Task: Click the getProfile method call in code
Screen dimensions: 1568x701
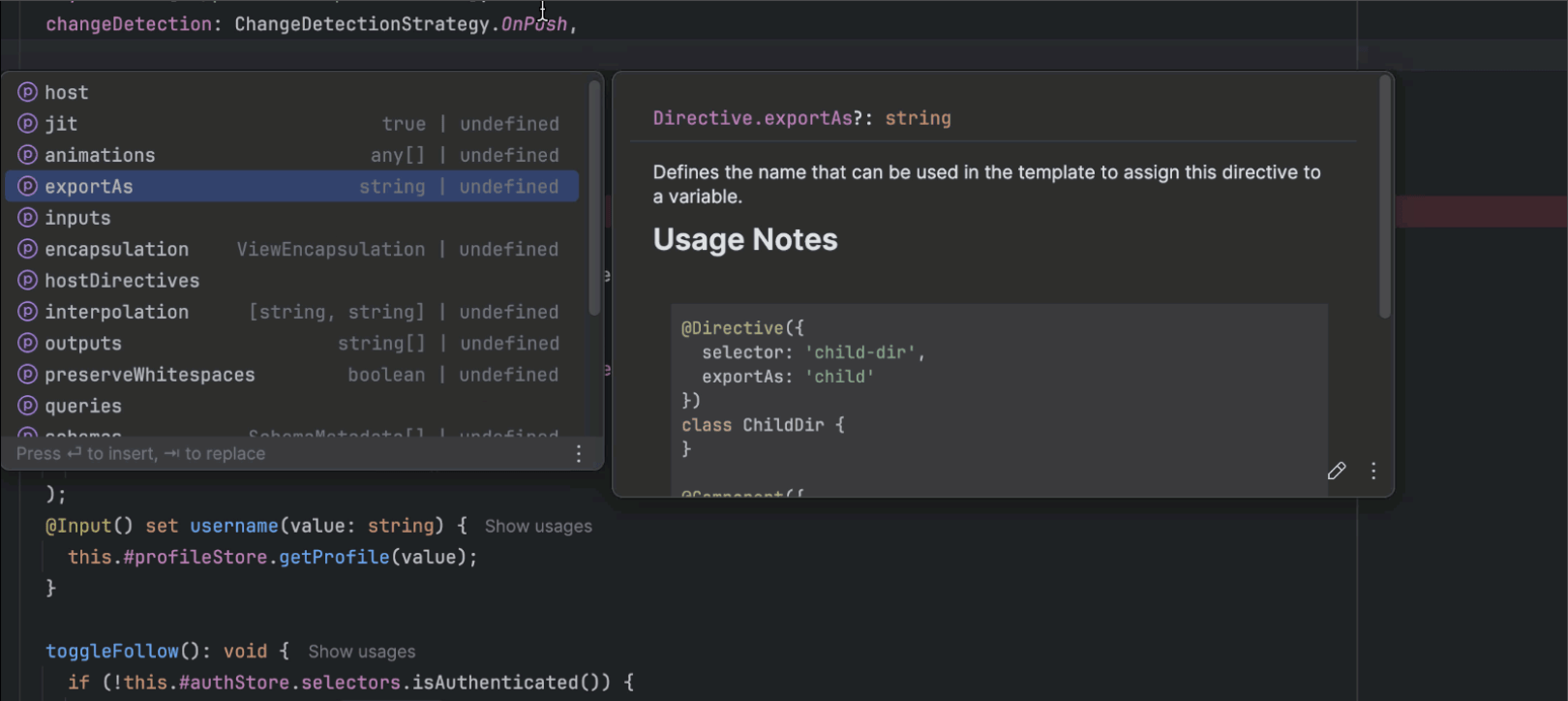Action: pos(334,558)
